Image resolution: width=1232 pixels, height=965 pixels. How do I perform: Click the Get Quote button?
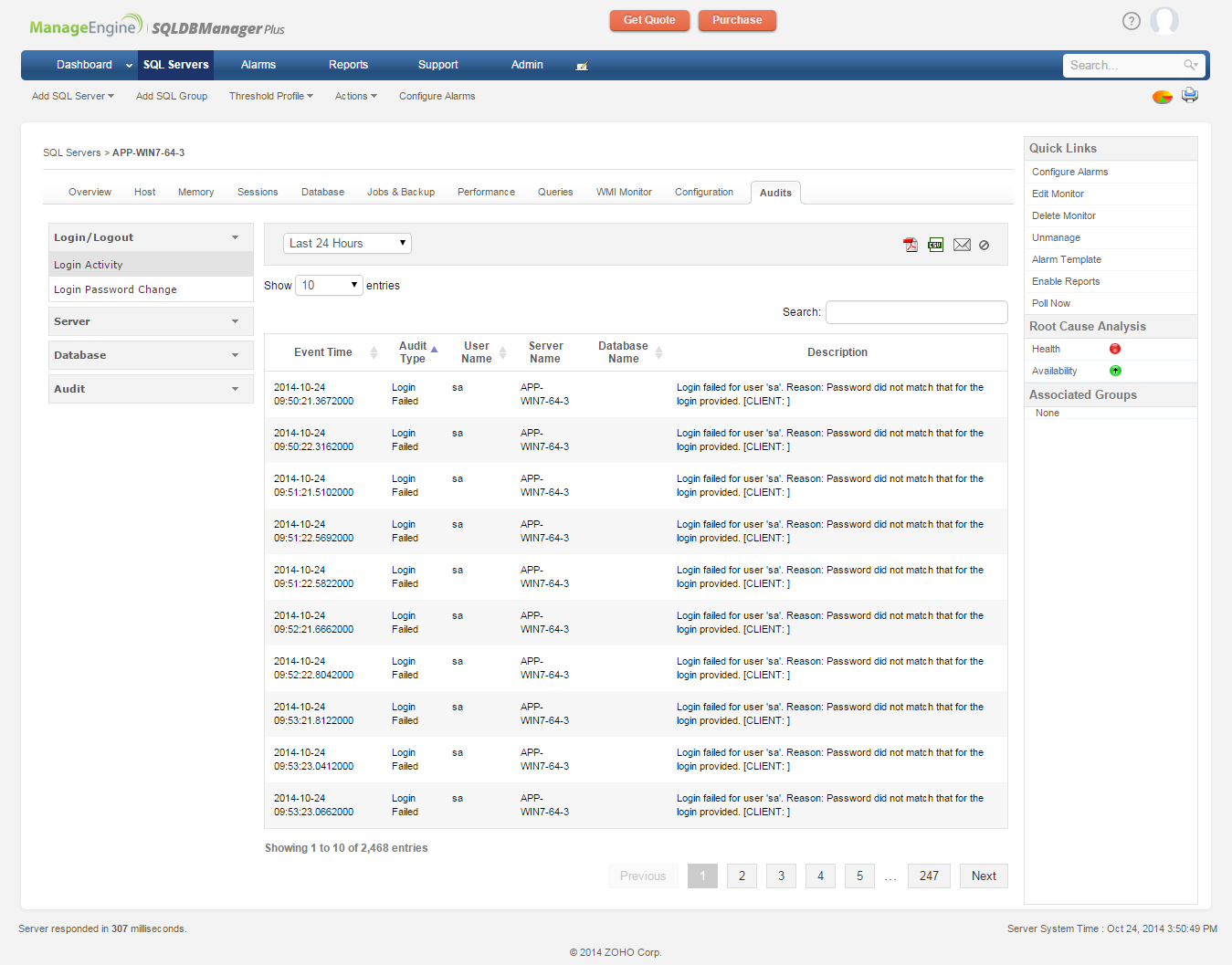point(649,20)
